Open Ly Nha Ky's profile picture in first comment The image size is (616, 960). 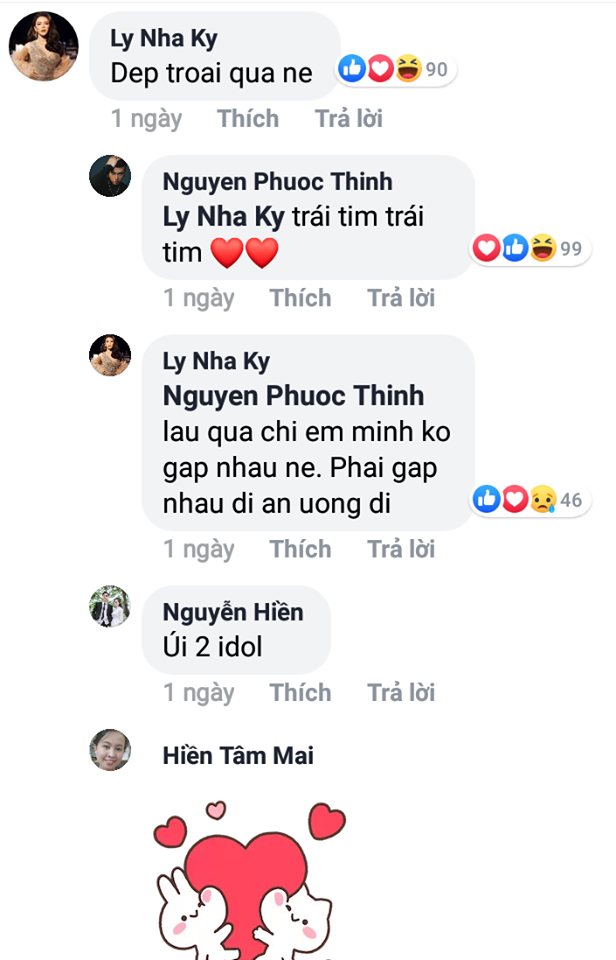pyautogui.click(x=44, y=48)
